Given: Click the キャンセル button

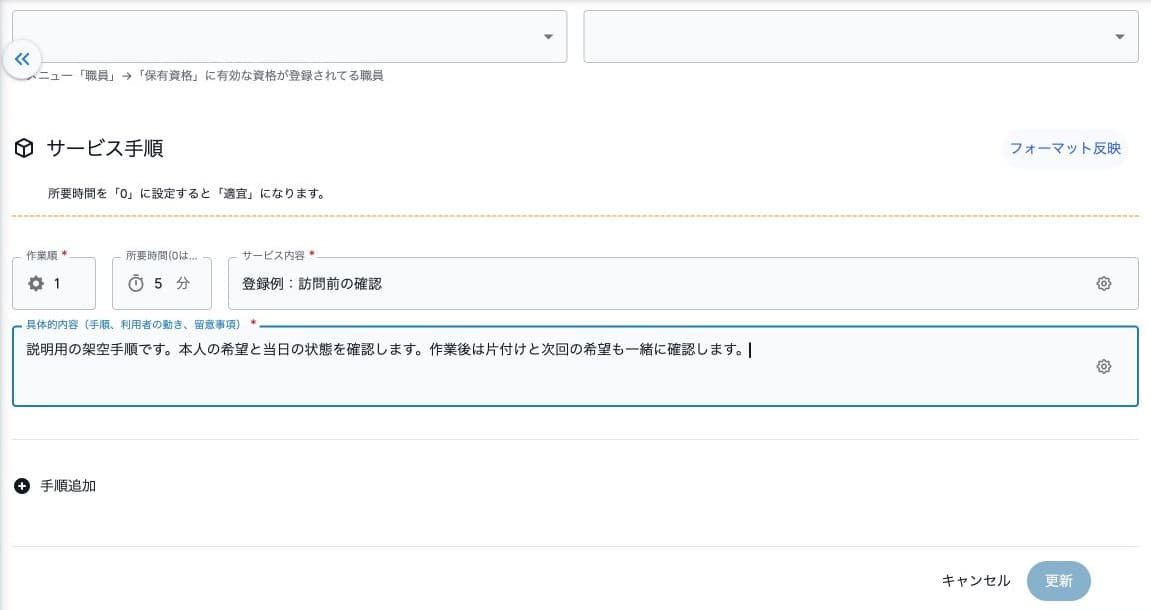Looking at the screenshot, I should [976, 581].
